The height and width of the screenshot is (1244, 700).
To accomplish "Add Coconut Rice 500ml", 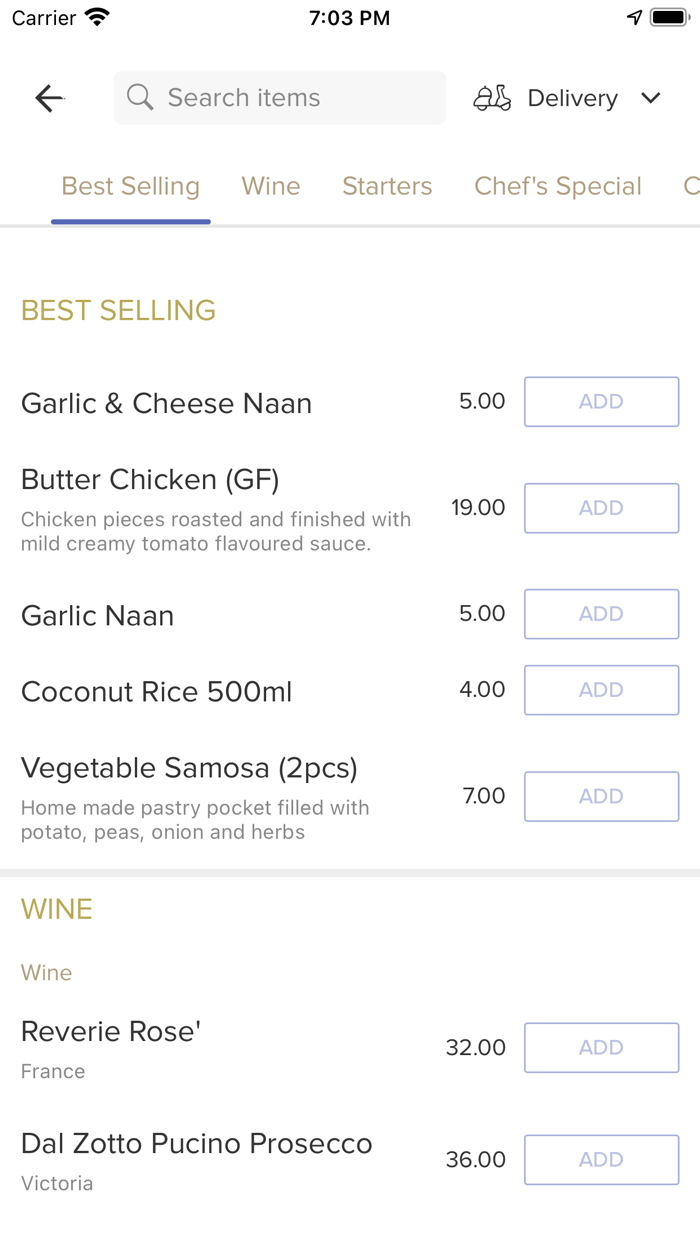I will (x=601, y=690).
